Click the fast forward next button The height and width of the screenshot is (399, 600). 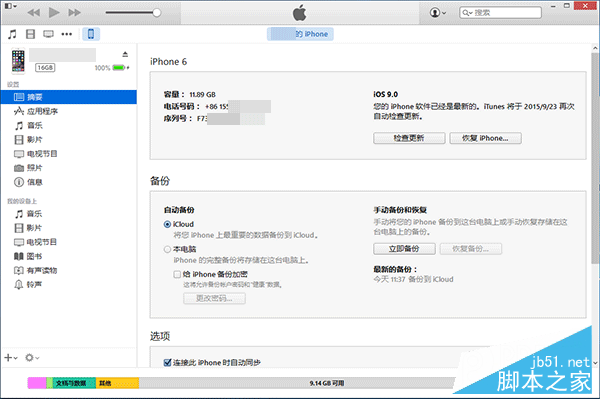click(74, 13)
